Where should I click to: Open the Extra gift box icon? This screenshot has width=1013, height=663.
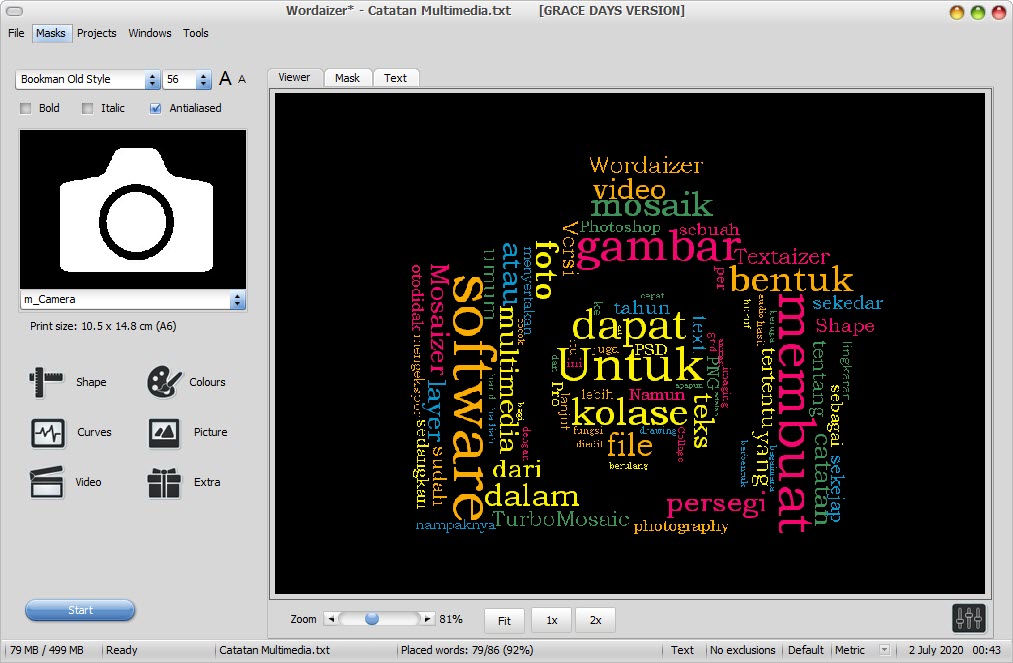coord(164,483)
